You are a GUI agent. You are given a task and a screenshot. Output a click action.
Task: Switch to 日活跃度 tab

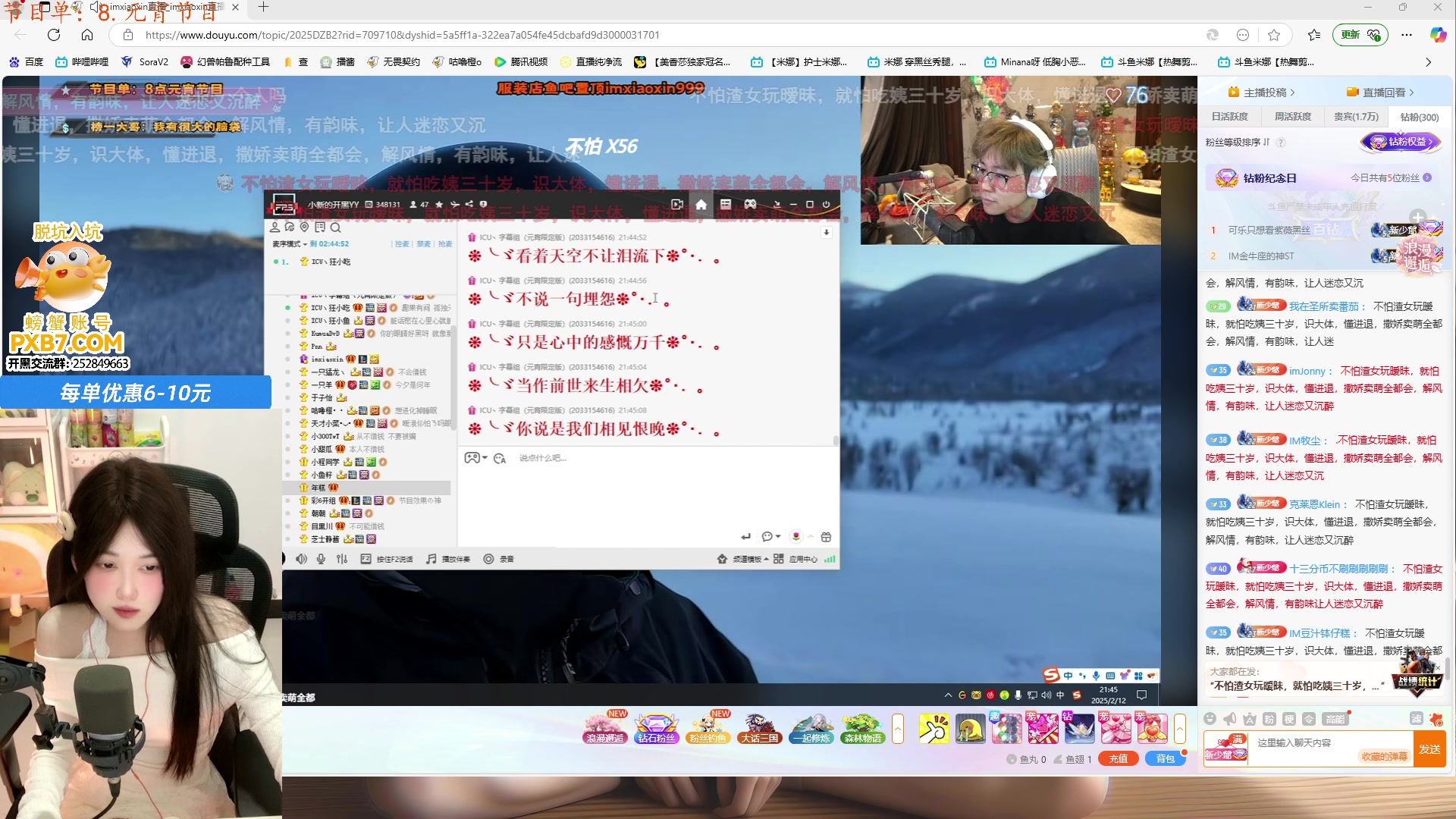pos(1229,117)
